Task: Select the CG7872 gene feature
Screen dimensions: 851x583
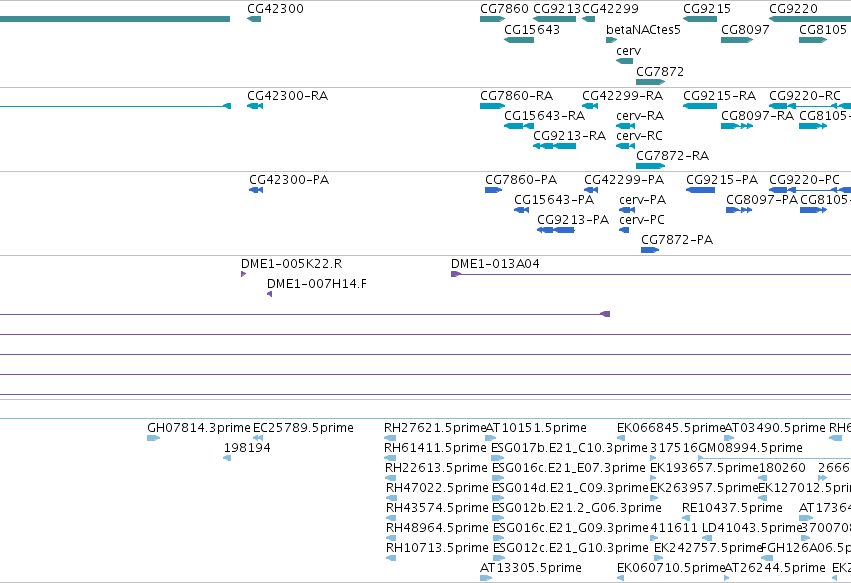Action: [x=651, y=82]
